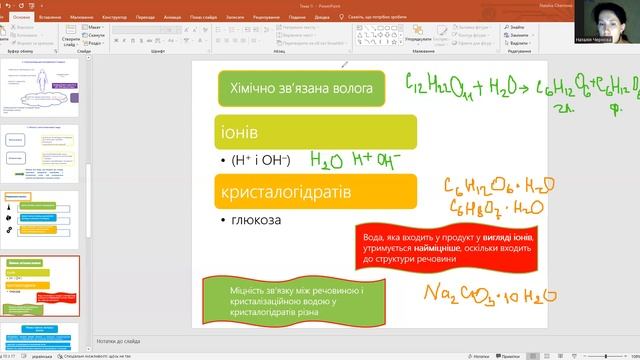Toggle align text right
This screenshot has width=640, height=360.
(235, 41)
